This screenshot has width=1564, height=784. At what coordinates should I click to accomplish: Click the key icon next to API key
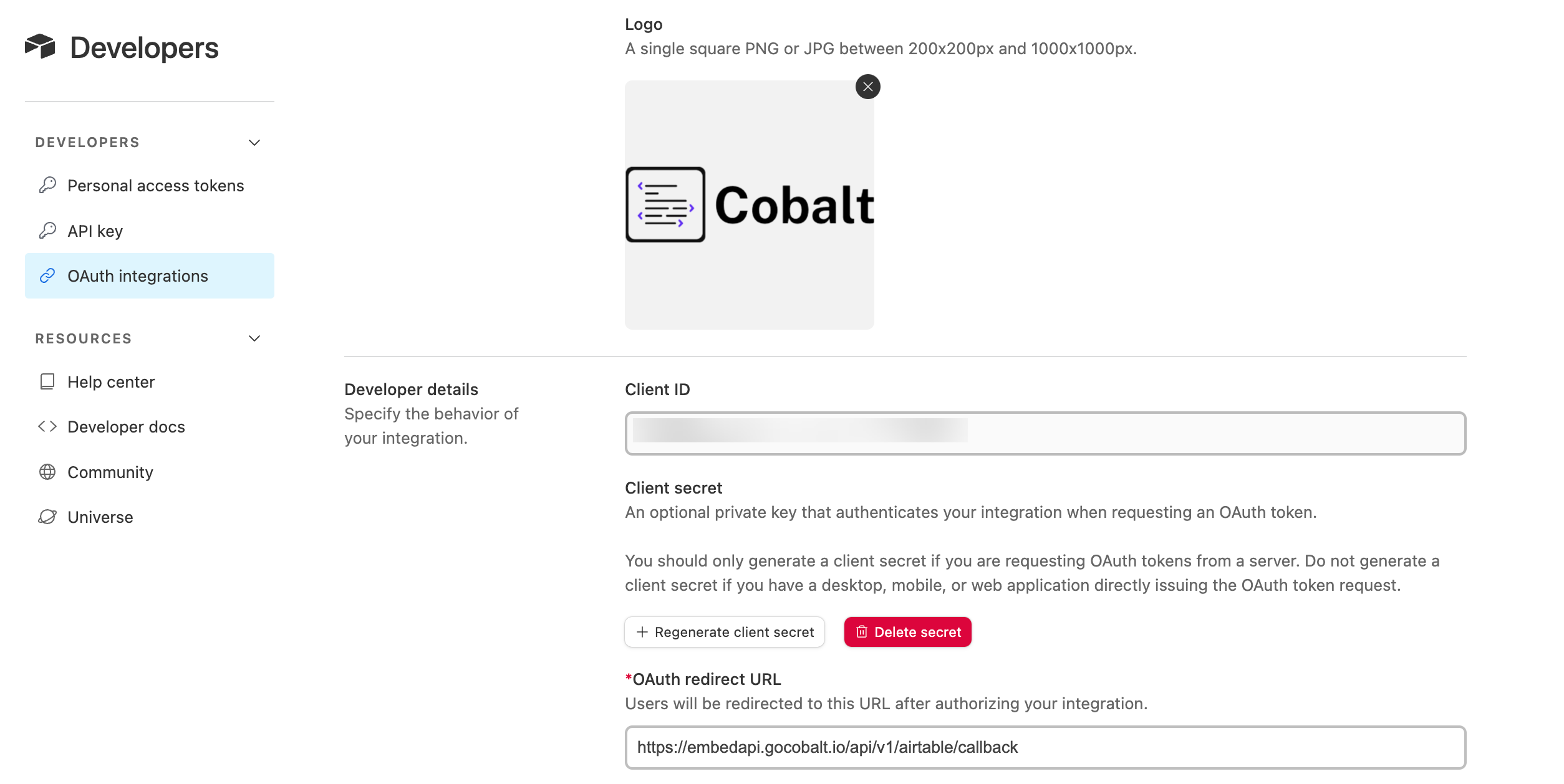47,231
